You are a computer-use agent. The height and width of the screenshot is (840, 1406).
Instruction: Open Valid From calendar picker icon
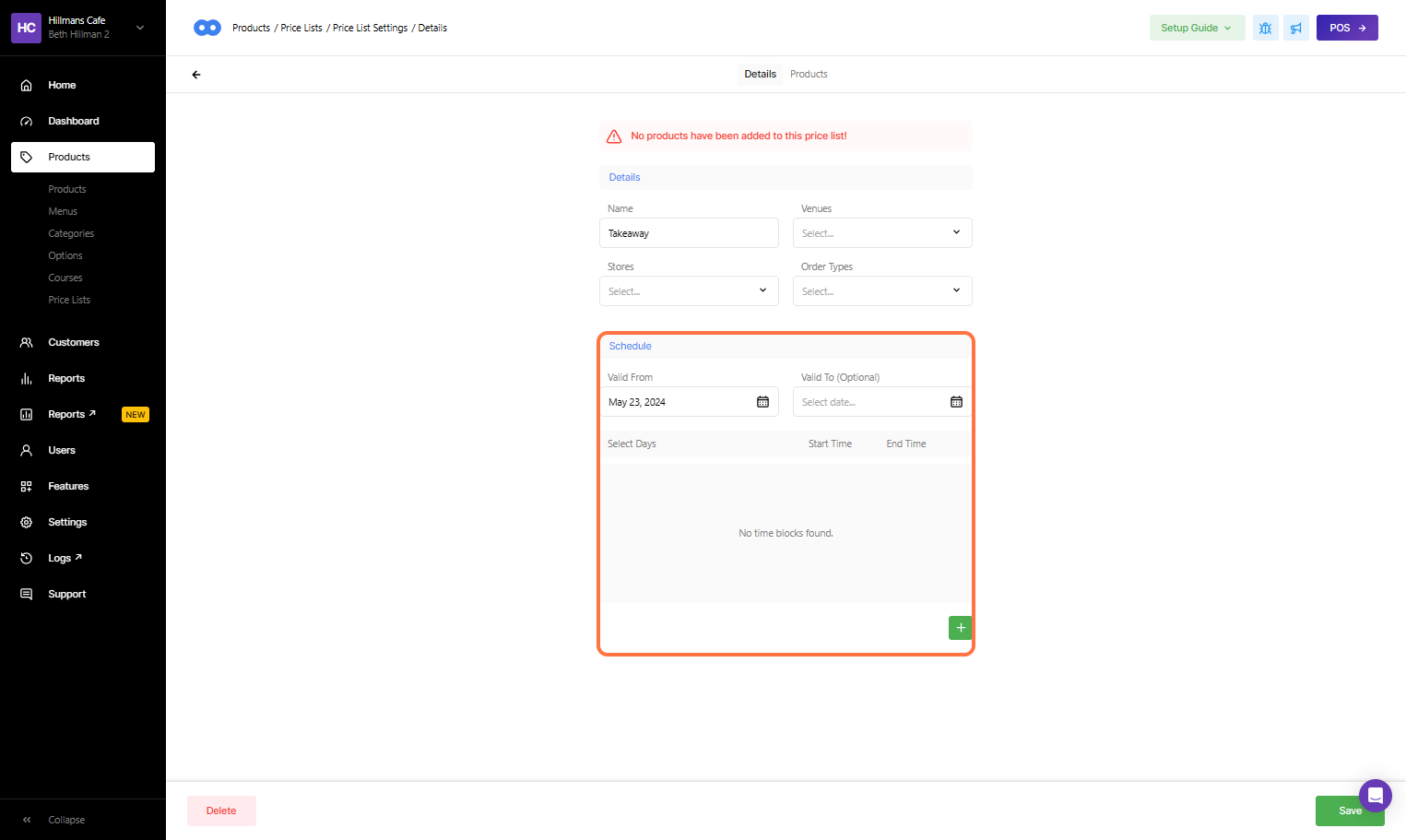[x=762, y=402]
